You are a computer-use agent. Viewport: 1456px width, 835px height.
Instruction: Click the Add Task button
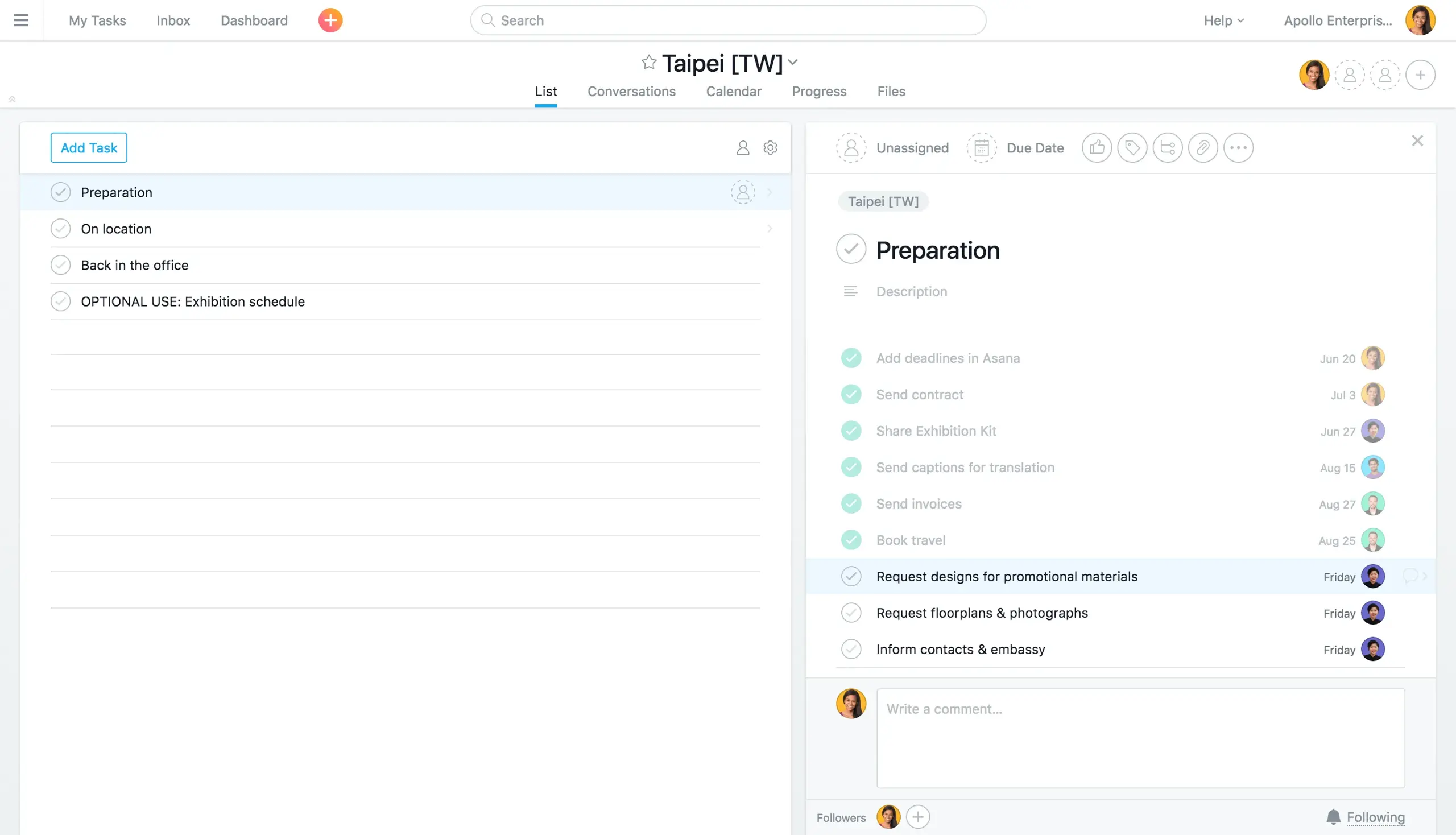89,147
